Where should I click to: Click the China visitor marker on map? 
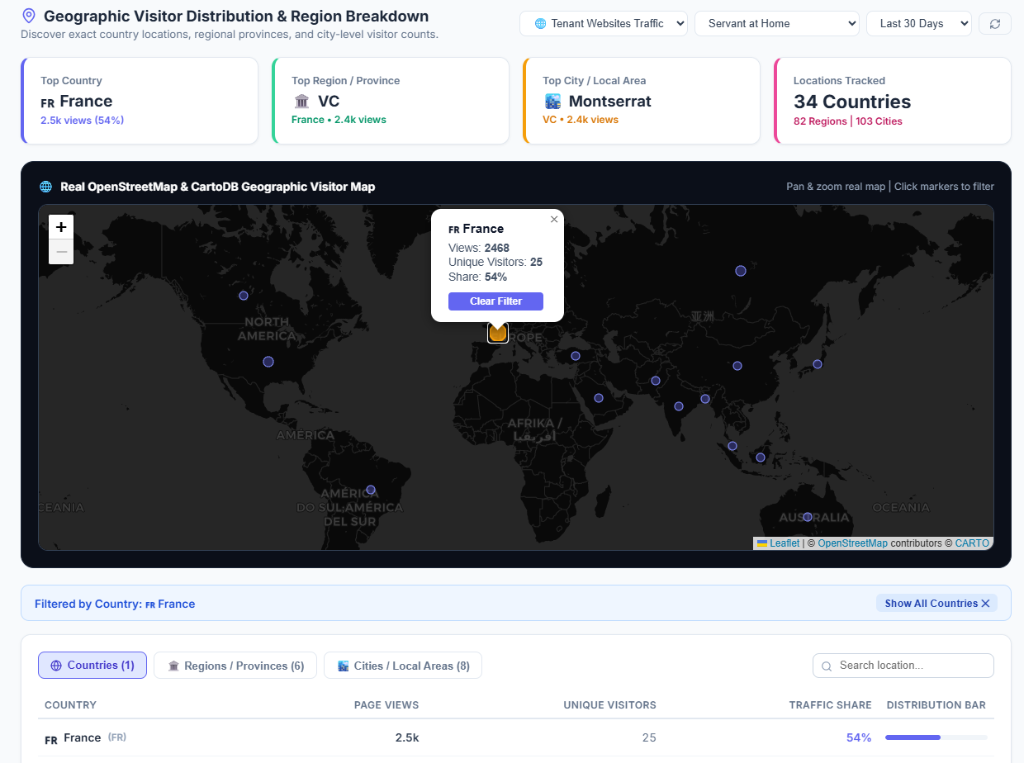click(737, 366)
